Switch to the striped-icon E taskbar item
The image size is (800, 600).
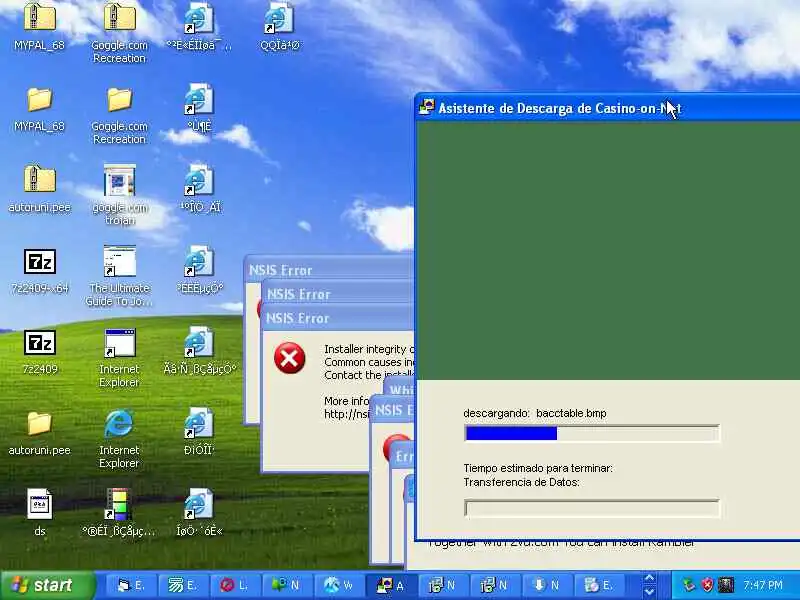(184, 585)
